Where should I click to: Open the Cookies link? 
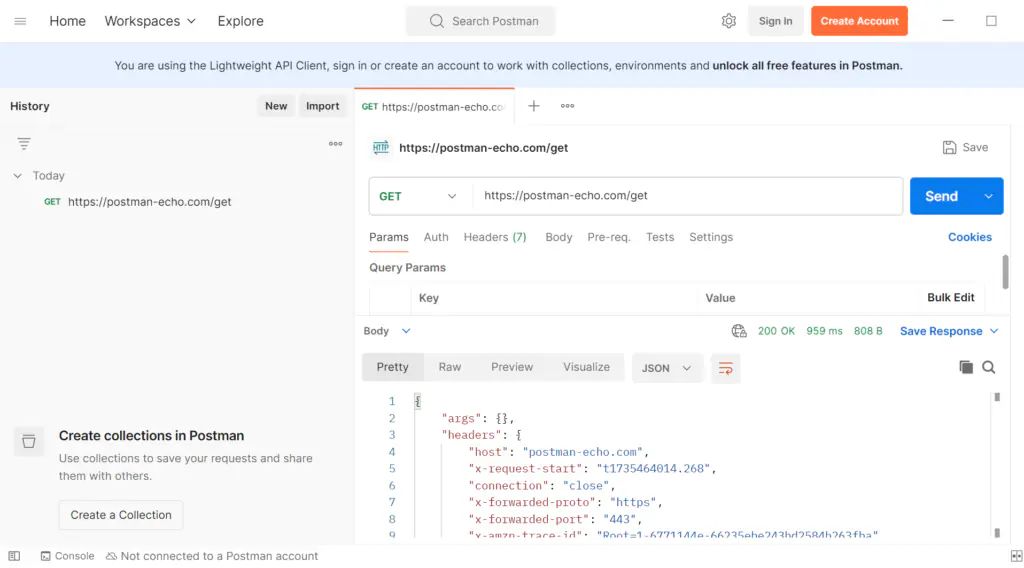(x=969, y=237)
